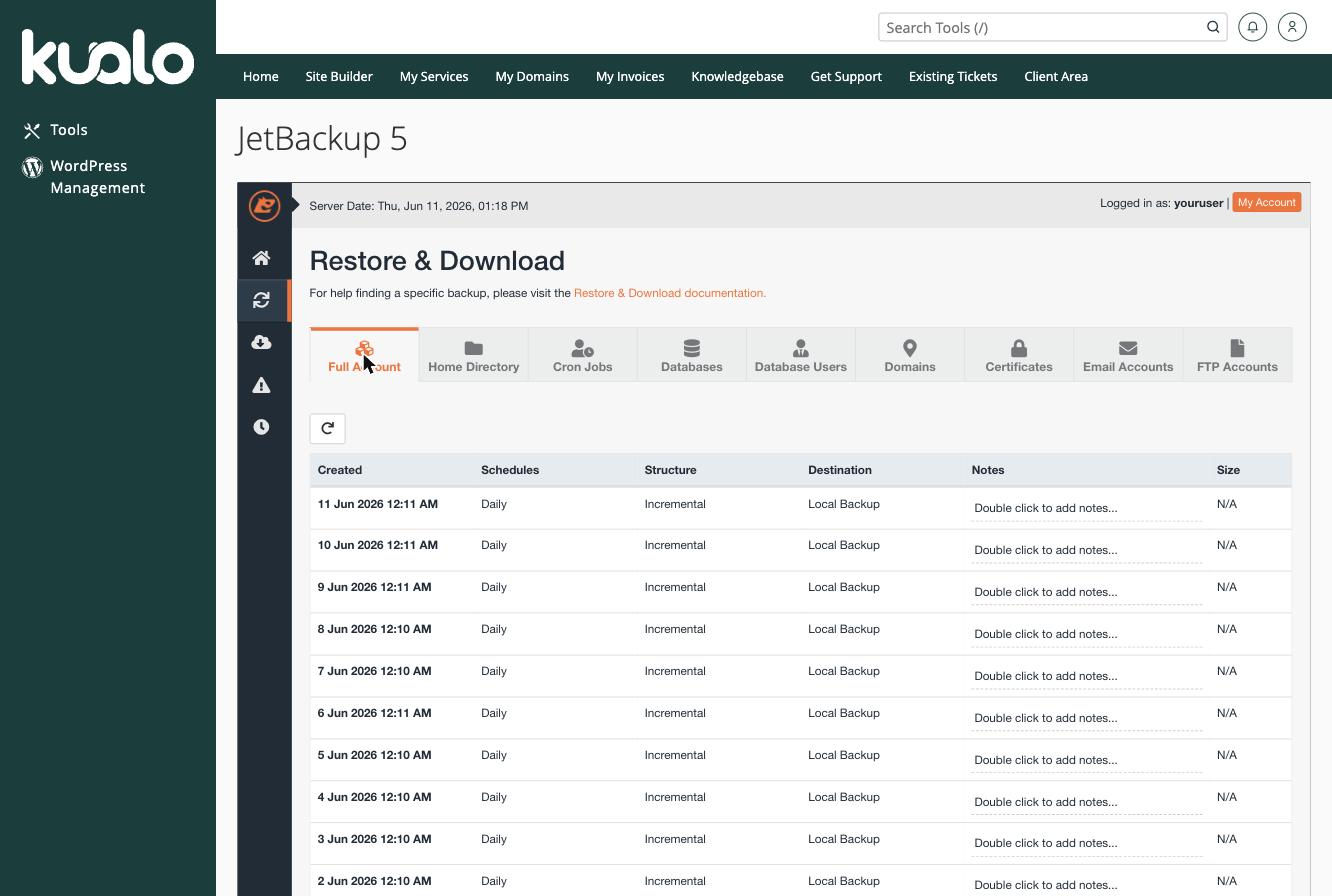1332x896 pixels.
Task: Switch to the Email Accounts tab
Action: tap(1127, 355)
